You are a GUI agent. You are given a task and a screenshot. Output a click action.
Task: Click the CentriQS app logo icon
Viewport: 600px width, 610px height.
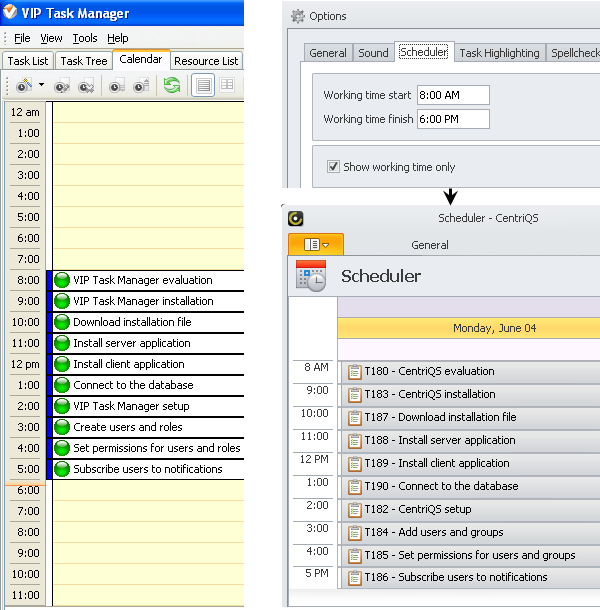point(296,218)
